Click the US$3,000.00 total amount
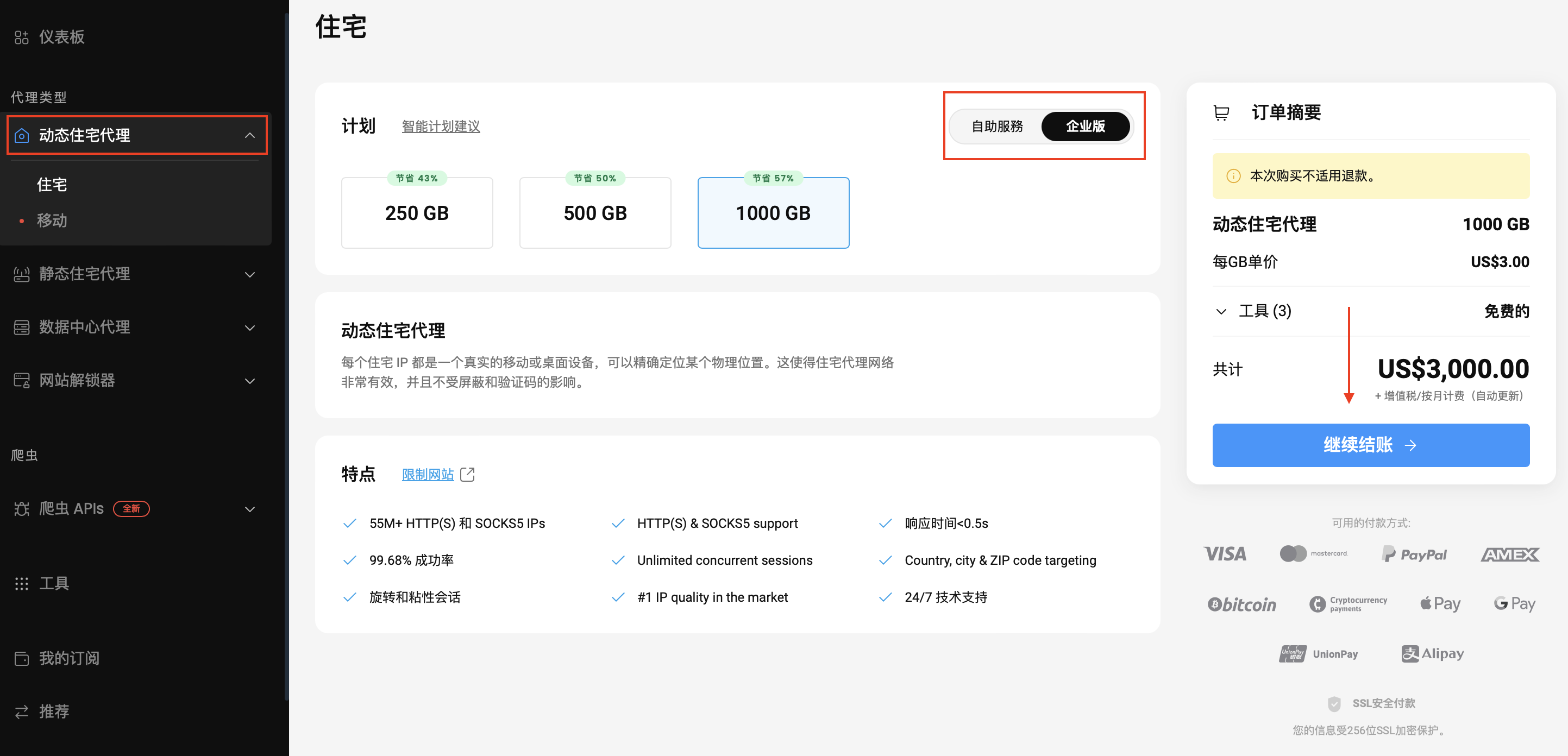 1452,369
